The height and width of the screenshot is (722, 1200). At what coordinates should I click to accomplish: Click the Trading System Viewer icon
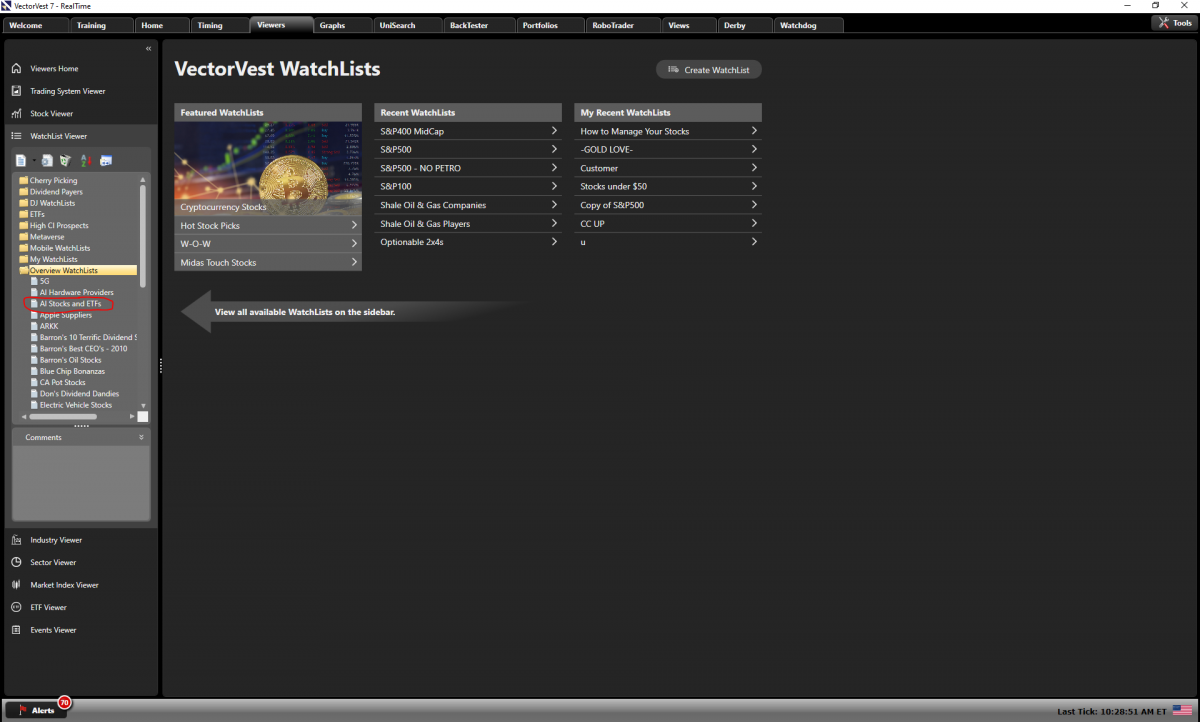[16, 91]
